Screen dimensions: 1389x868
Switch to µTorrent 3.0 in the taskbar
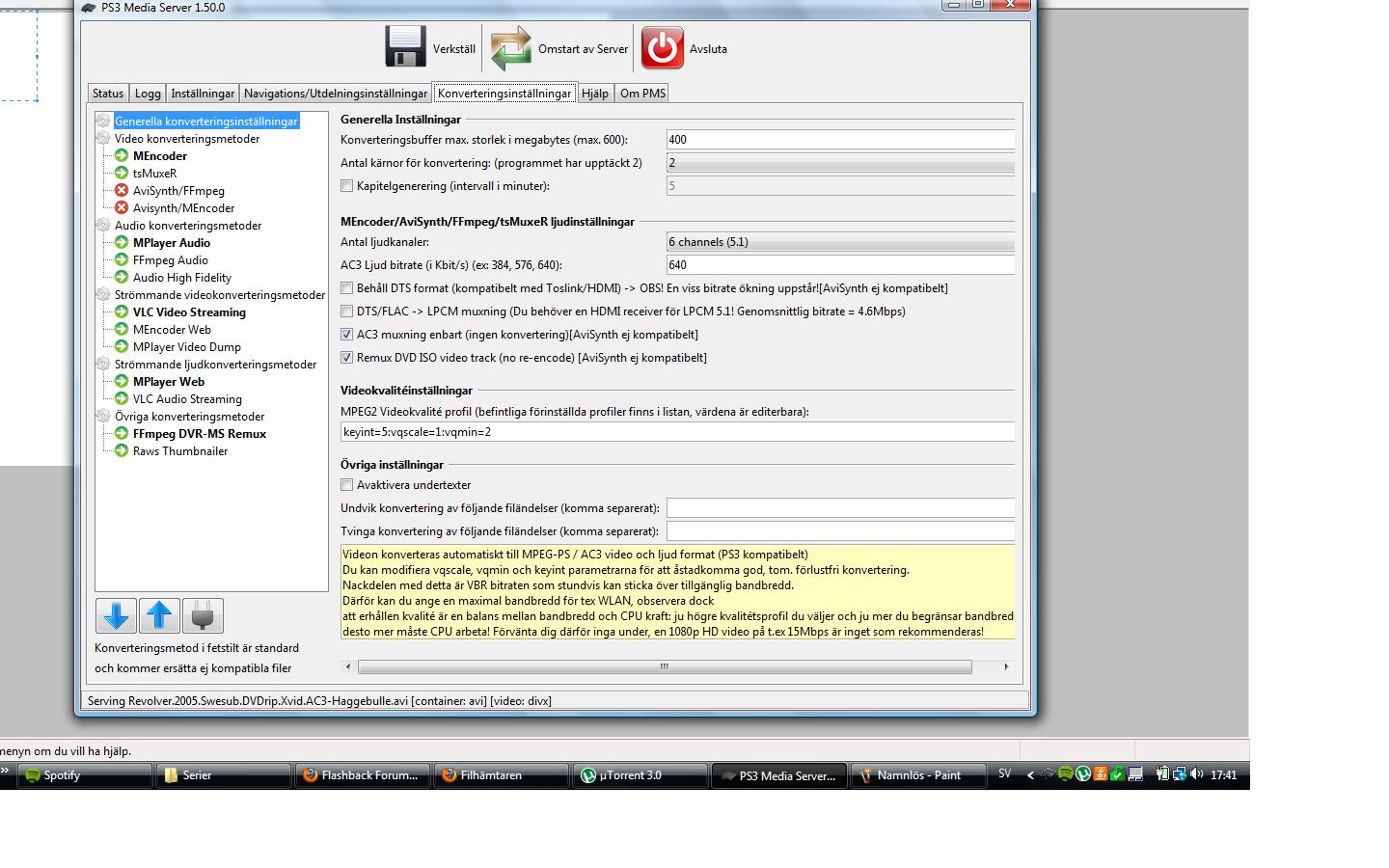640,774
